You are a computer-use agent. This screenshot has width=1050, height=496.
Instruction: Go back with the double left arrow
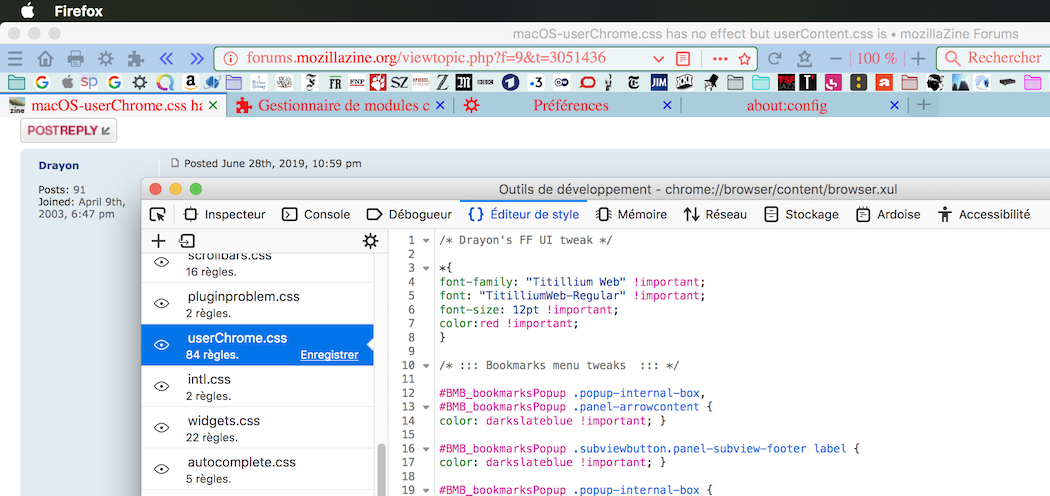[x=166, y=58]
